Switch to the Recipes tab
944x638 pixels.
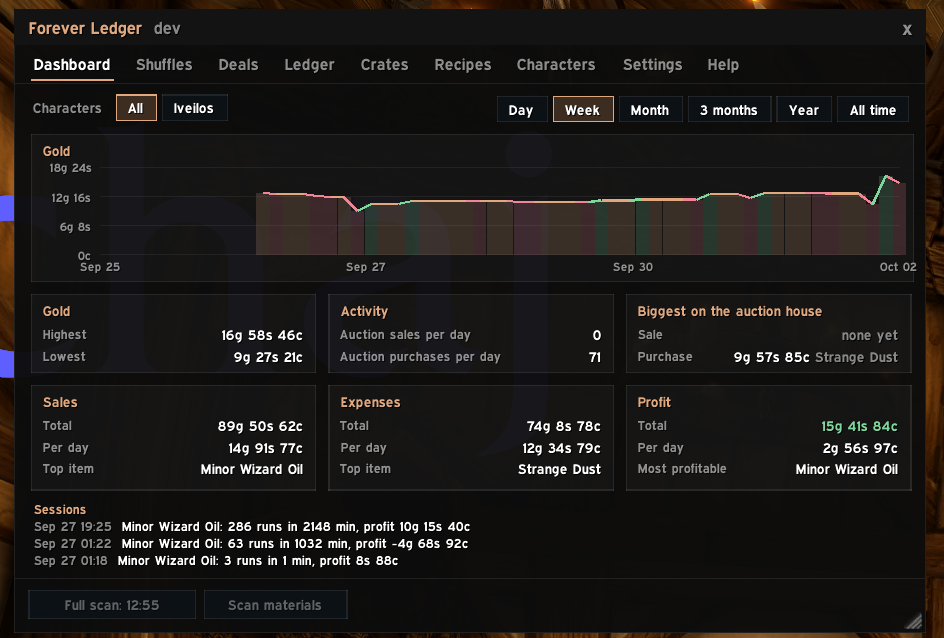(x=462, y=65)
